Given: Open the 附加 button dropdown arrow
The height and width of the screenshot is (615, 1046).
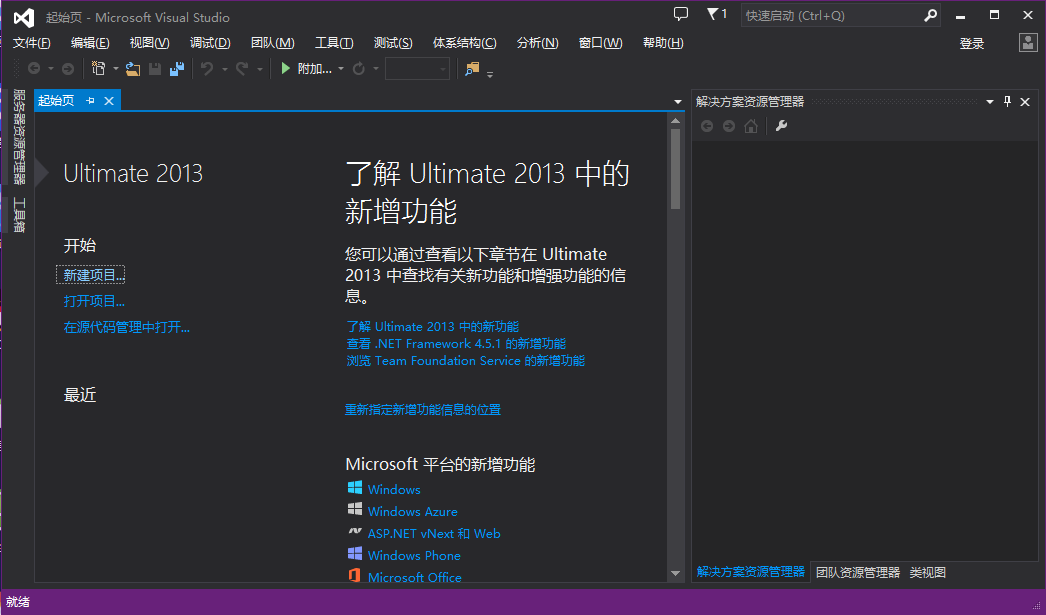Looking at the screenshot, I should click(341, 69).
